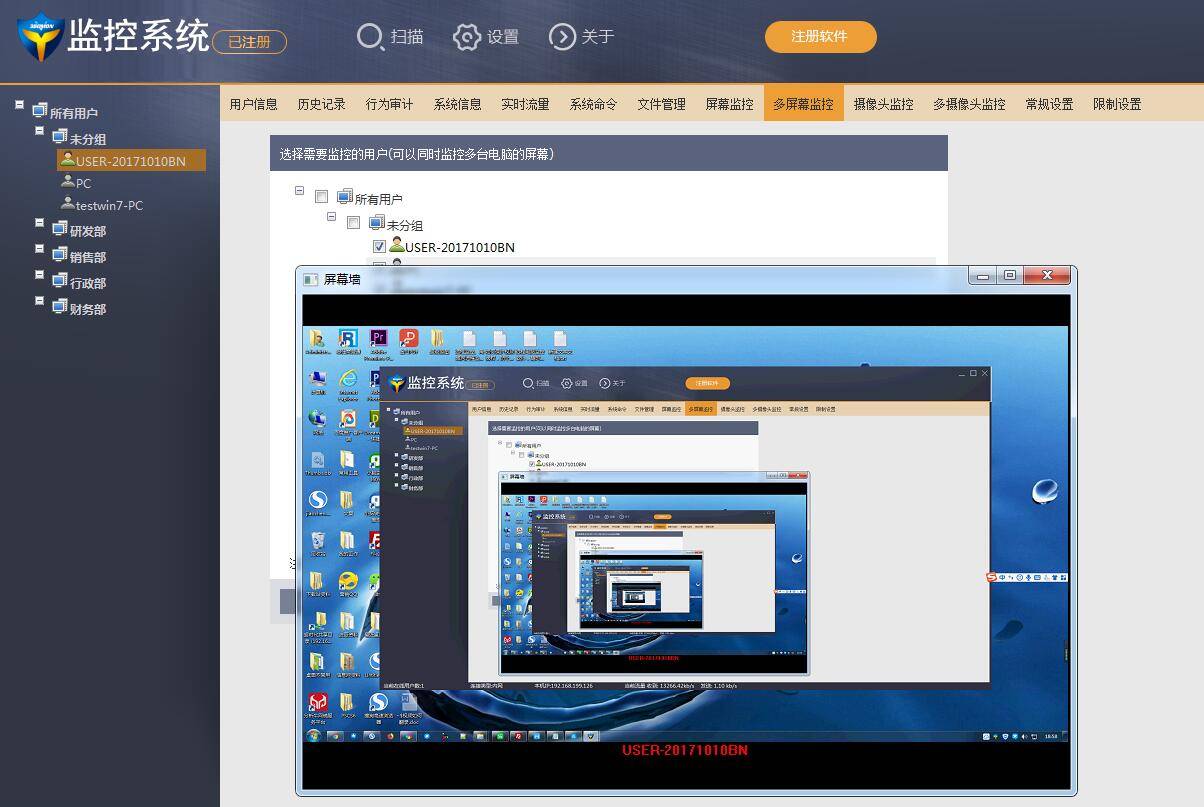Open the 摄像头监控 tab
The height and width of the screenshot is (807, 1204).
[884, 104]
